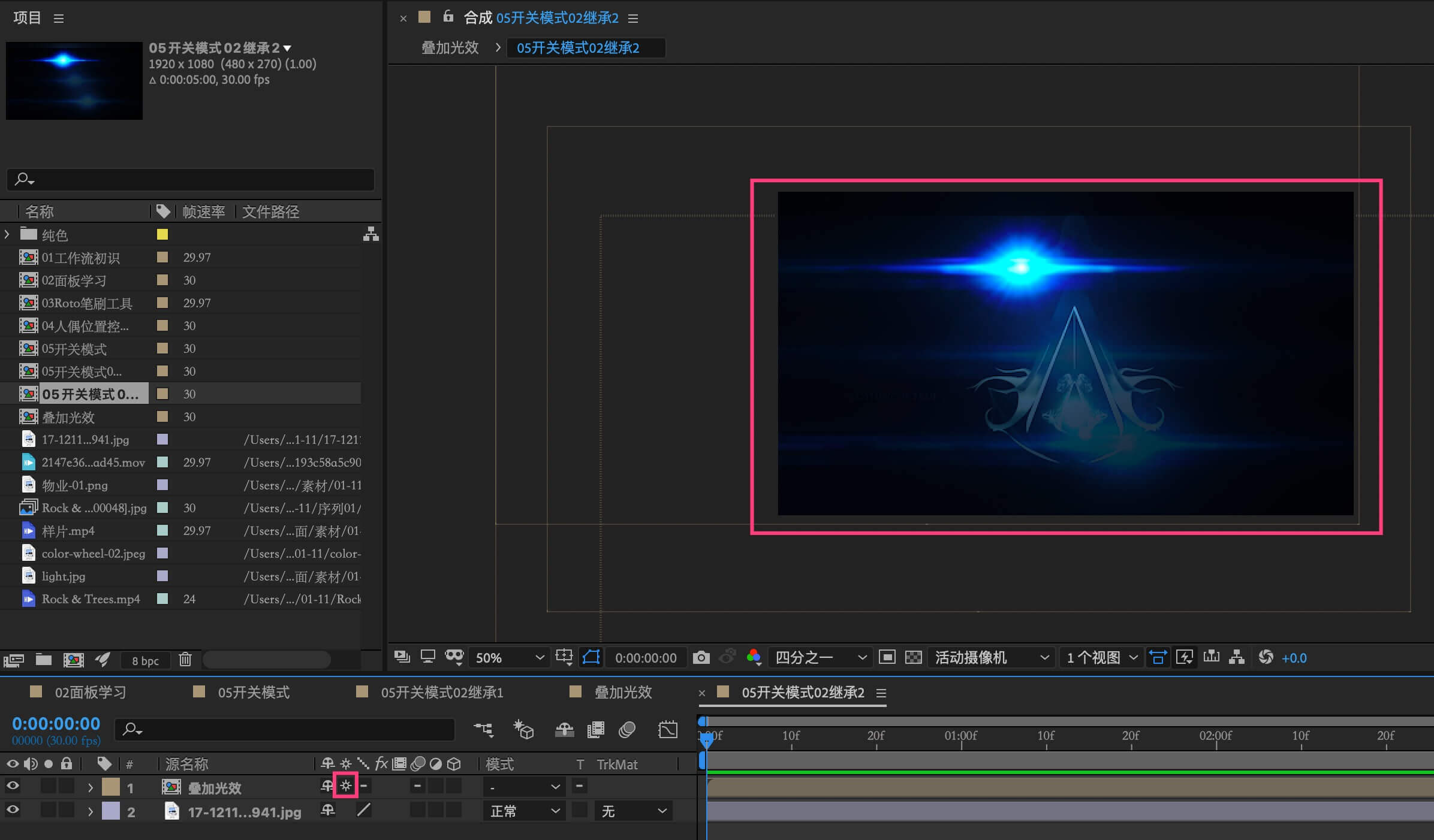Click the 叠加光效 breadcrumb in composition viewer
Screen dimensions: 1434x840
click(x=450, y=48)
